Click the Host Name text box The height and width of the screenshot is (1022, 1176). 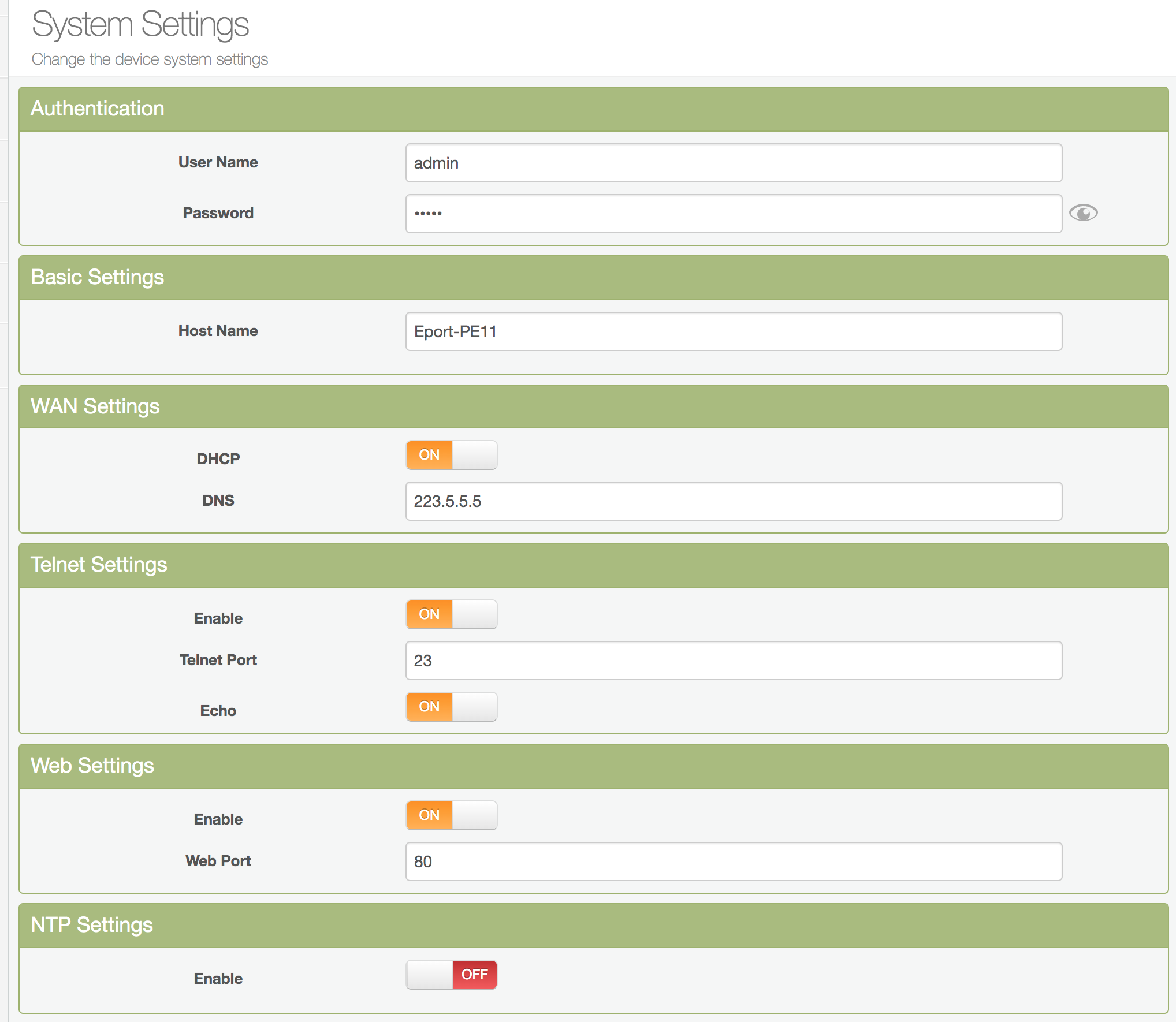(734, 331)
